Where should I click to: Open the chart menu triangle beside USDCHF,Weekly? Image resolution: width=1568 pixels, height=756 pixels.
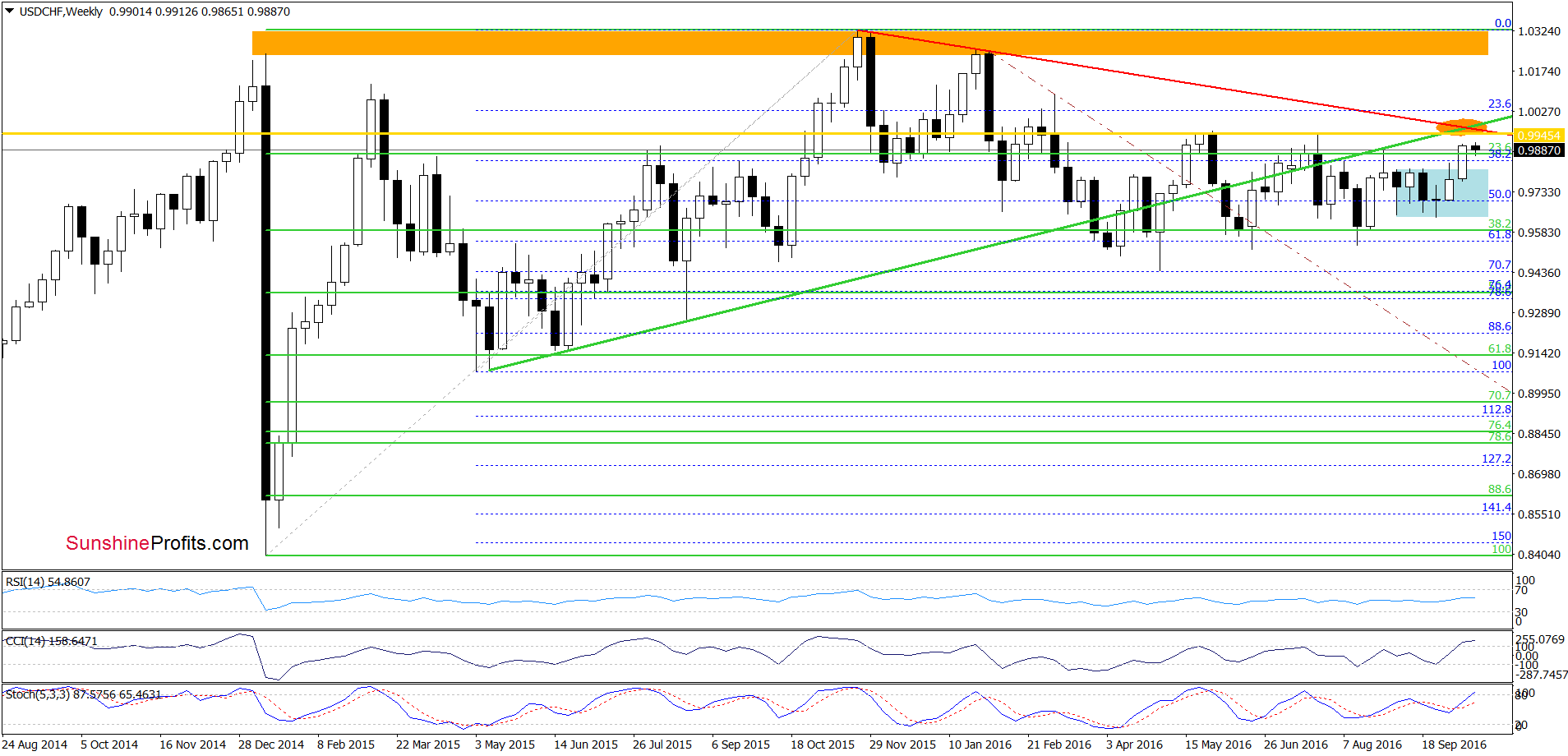coord(10,12)
